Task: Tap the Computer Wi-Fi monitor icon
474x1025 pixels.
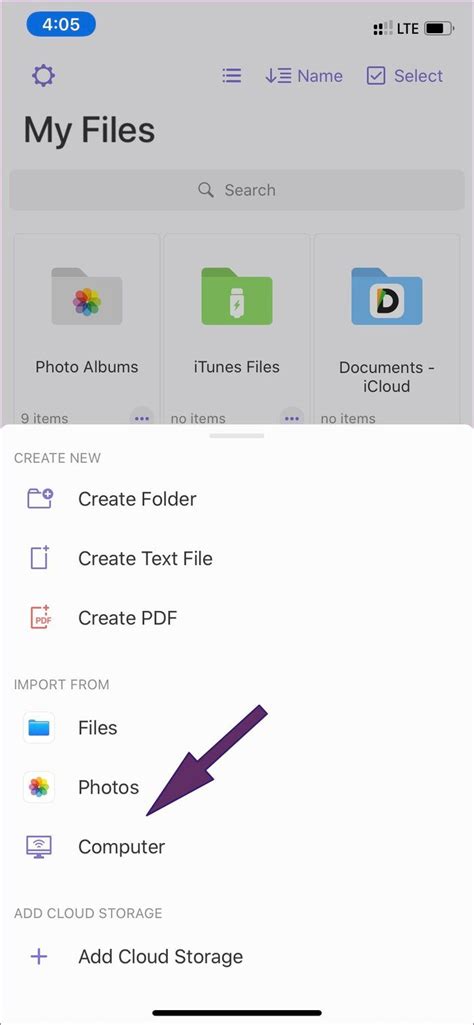Action: pyautogui.click(x=39, y=847)
